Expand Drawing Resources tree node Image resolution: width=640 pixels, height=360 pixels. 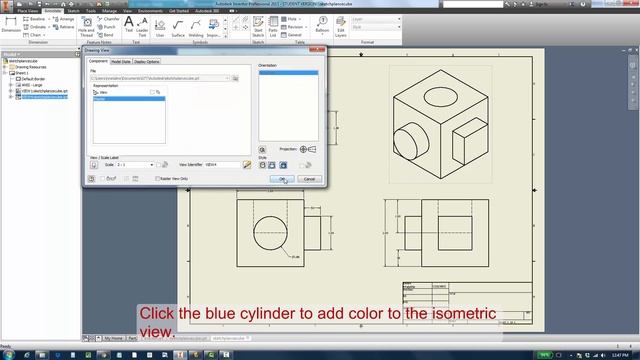click(x=5, y=67)
